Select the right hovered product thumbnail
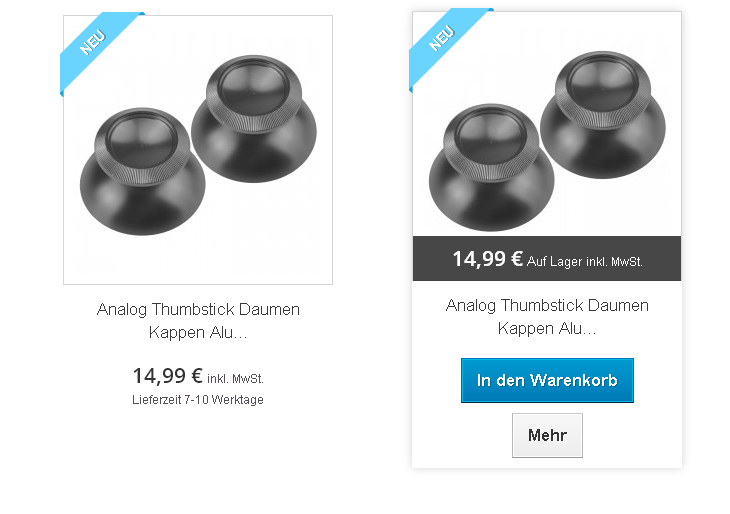 point(547,124)
